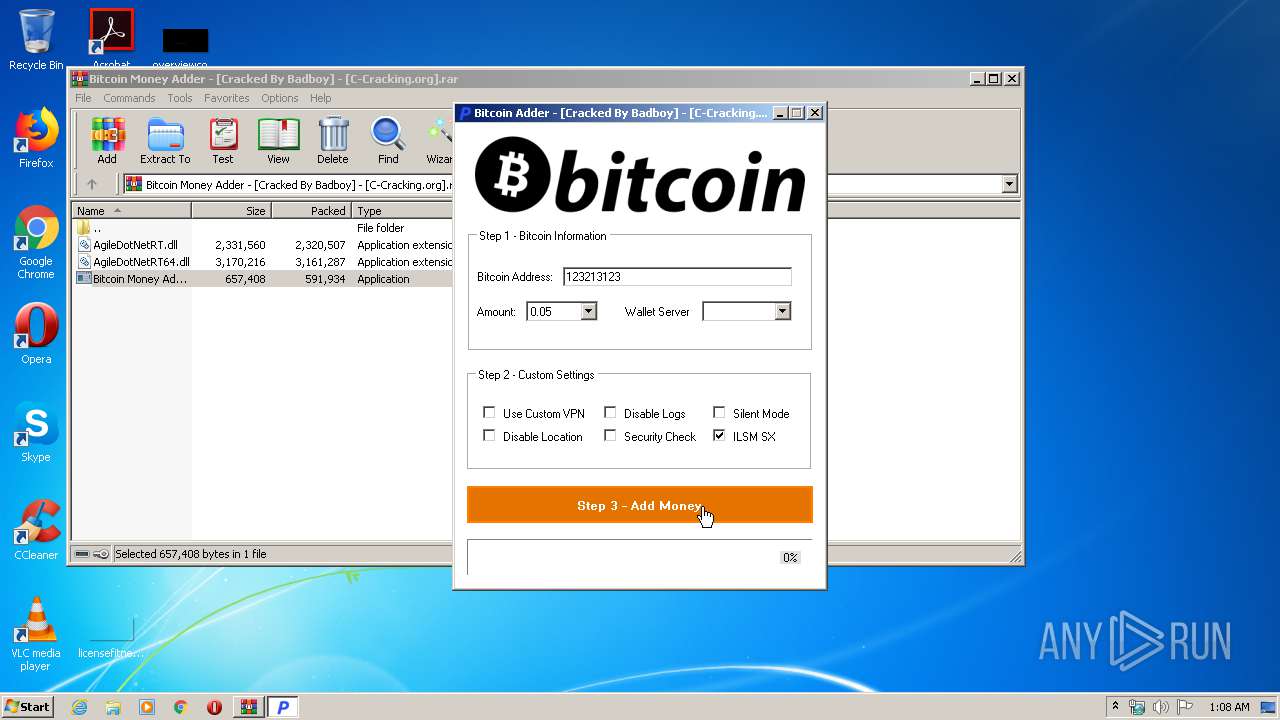Enable Use Custom VPN checkbox
Screen dimensions: 1280x720
489,412
